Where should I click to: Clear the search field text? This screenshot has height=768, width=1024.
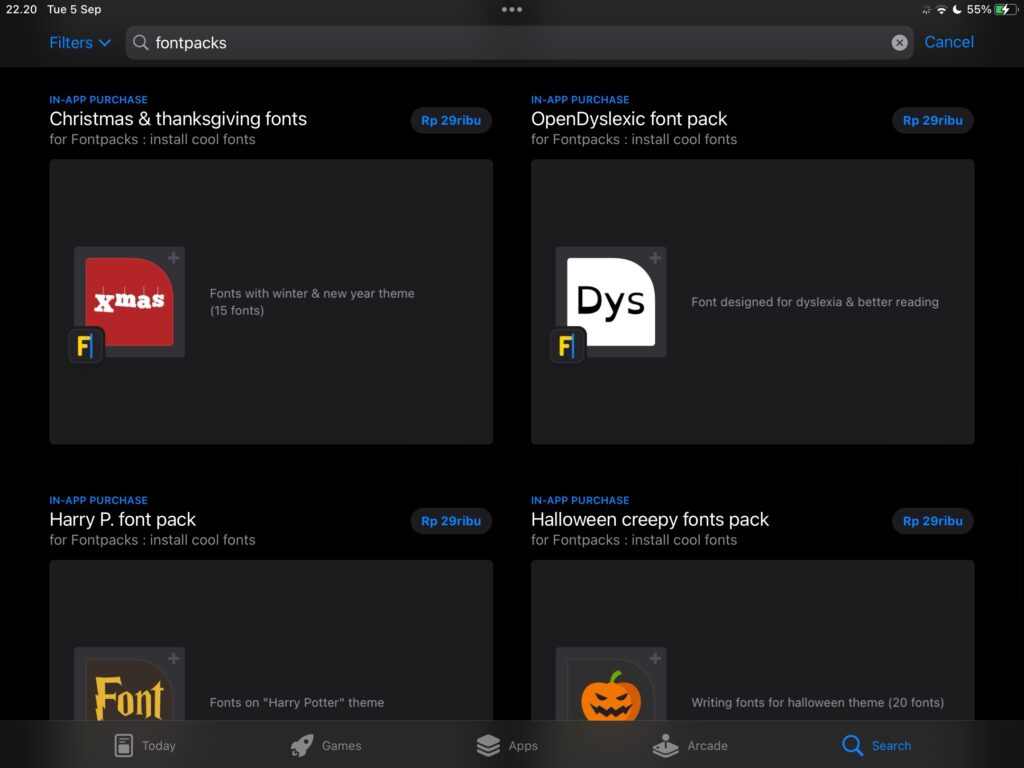click(x=899, y=43)
